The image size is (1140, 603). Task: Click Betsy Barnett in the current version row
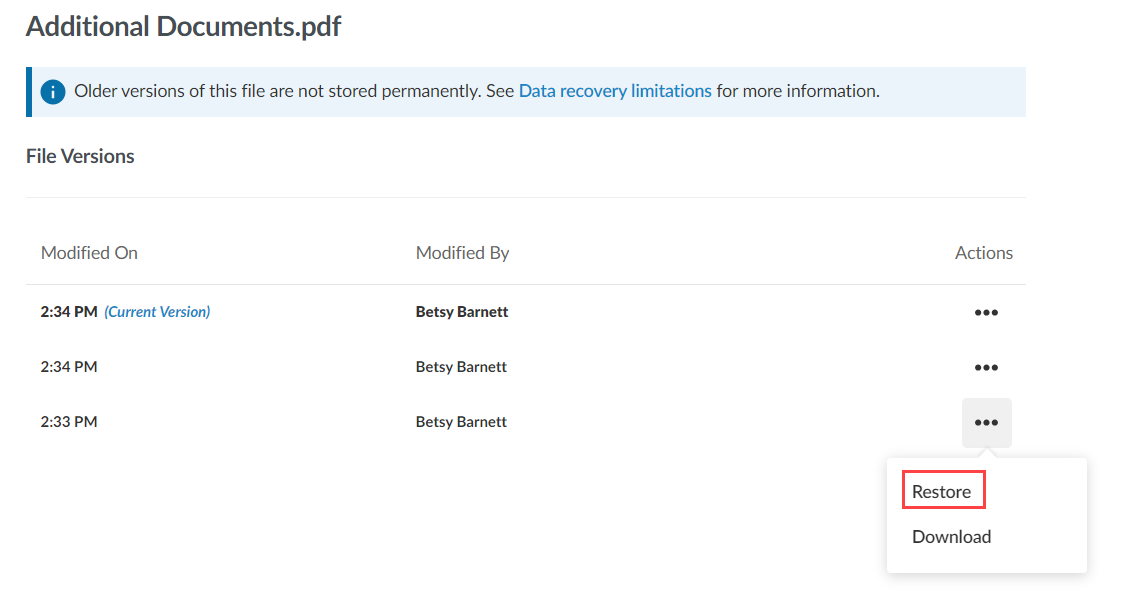(x=461, y=311)
